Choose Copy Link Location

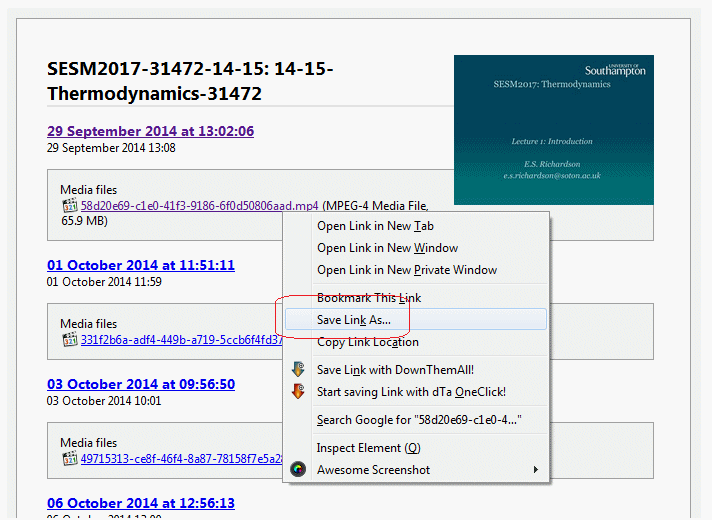pyautogui.click(x=368, y=342)
